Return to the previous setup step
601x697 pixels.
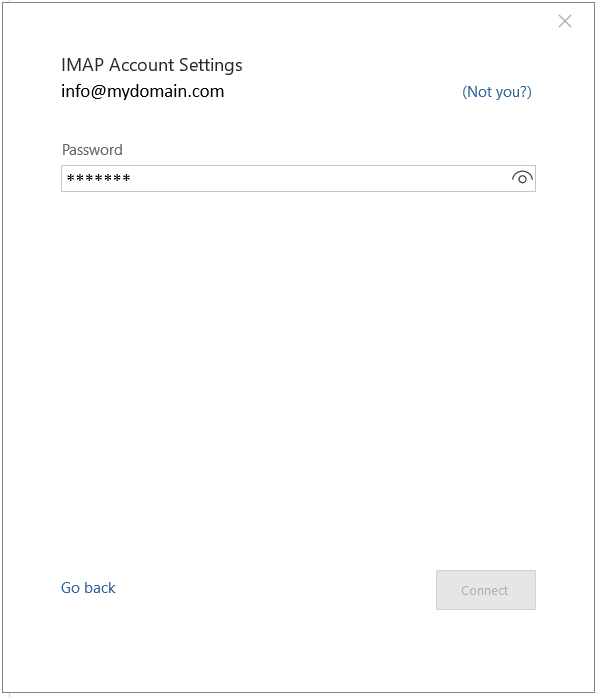(x=88, y=588)
